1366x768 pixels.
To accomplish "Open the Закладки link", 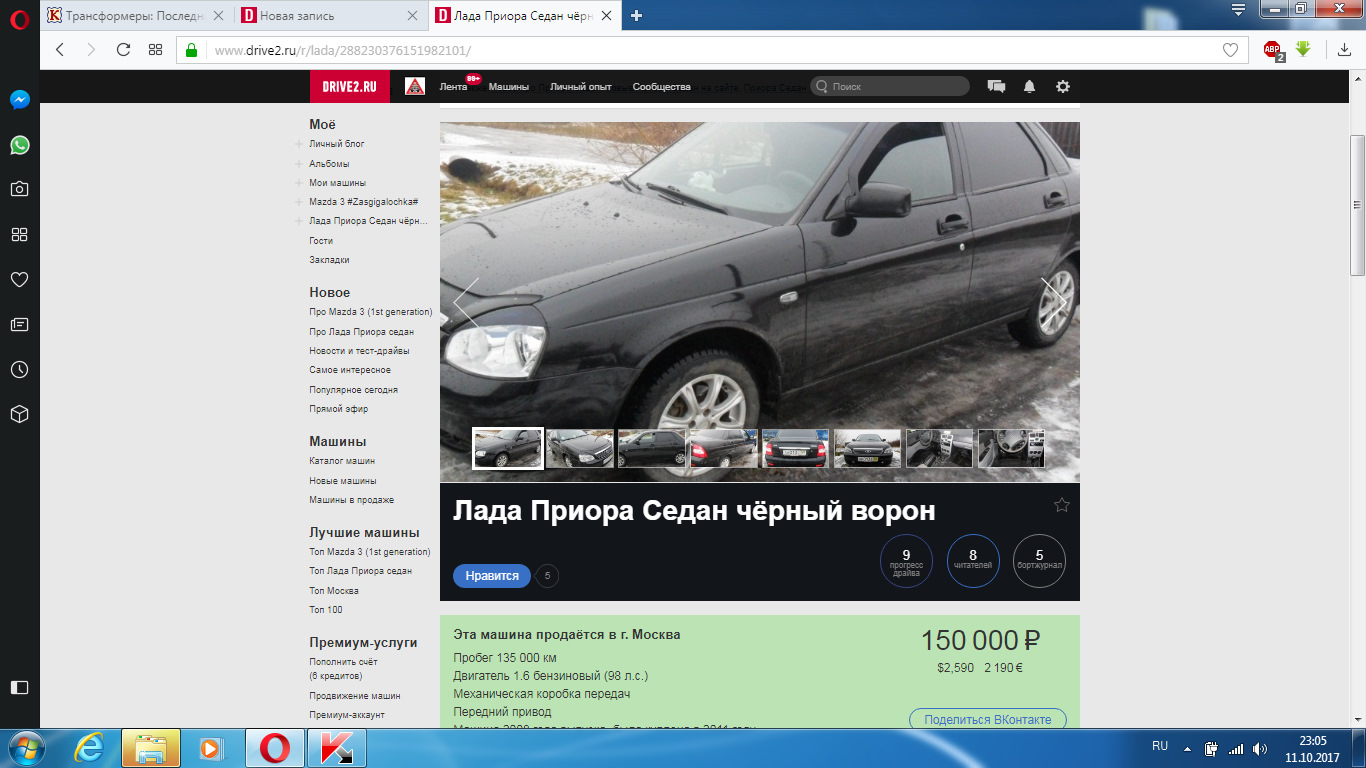I will (330, 260).
